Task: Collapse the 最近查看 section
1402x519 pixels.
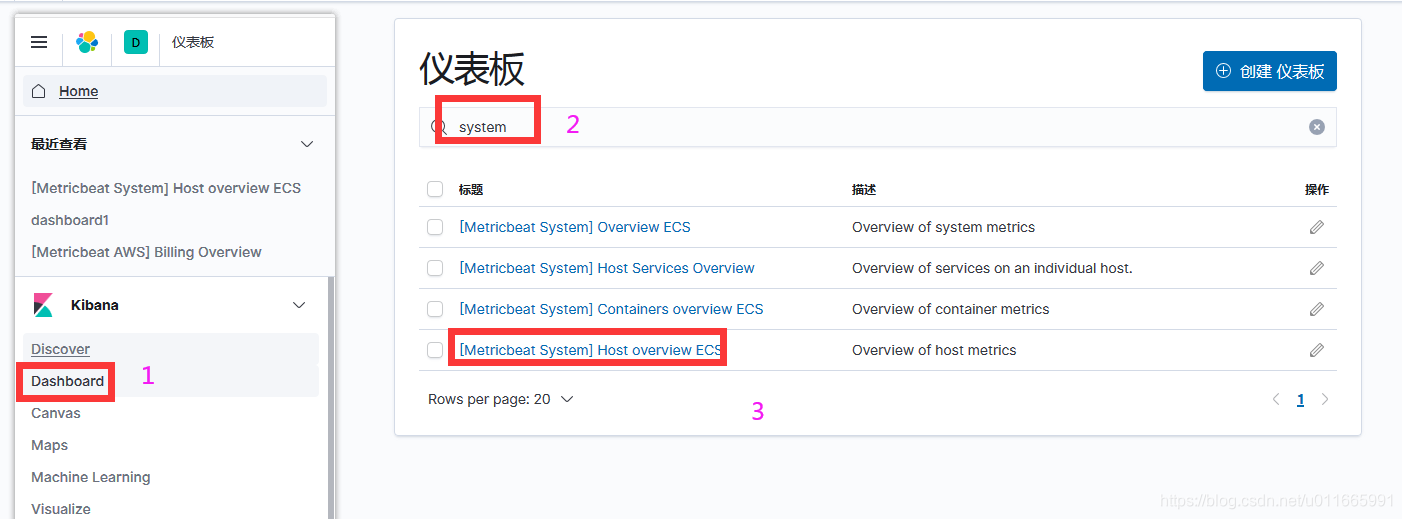Action: 307,144
